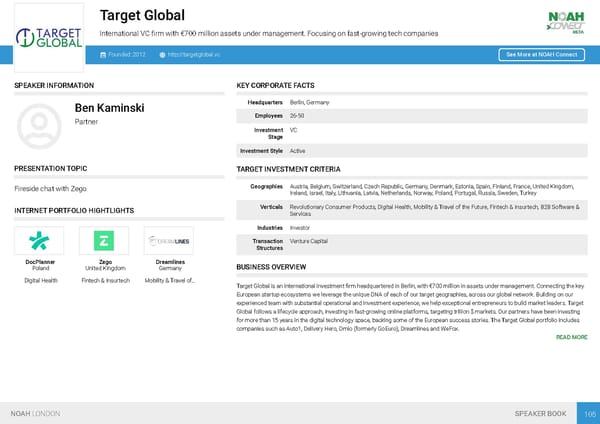This screenshot has width=600, height=424.
Task: Click the Target Global title heading
Action: tap(143, 15)
